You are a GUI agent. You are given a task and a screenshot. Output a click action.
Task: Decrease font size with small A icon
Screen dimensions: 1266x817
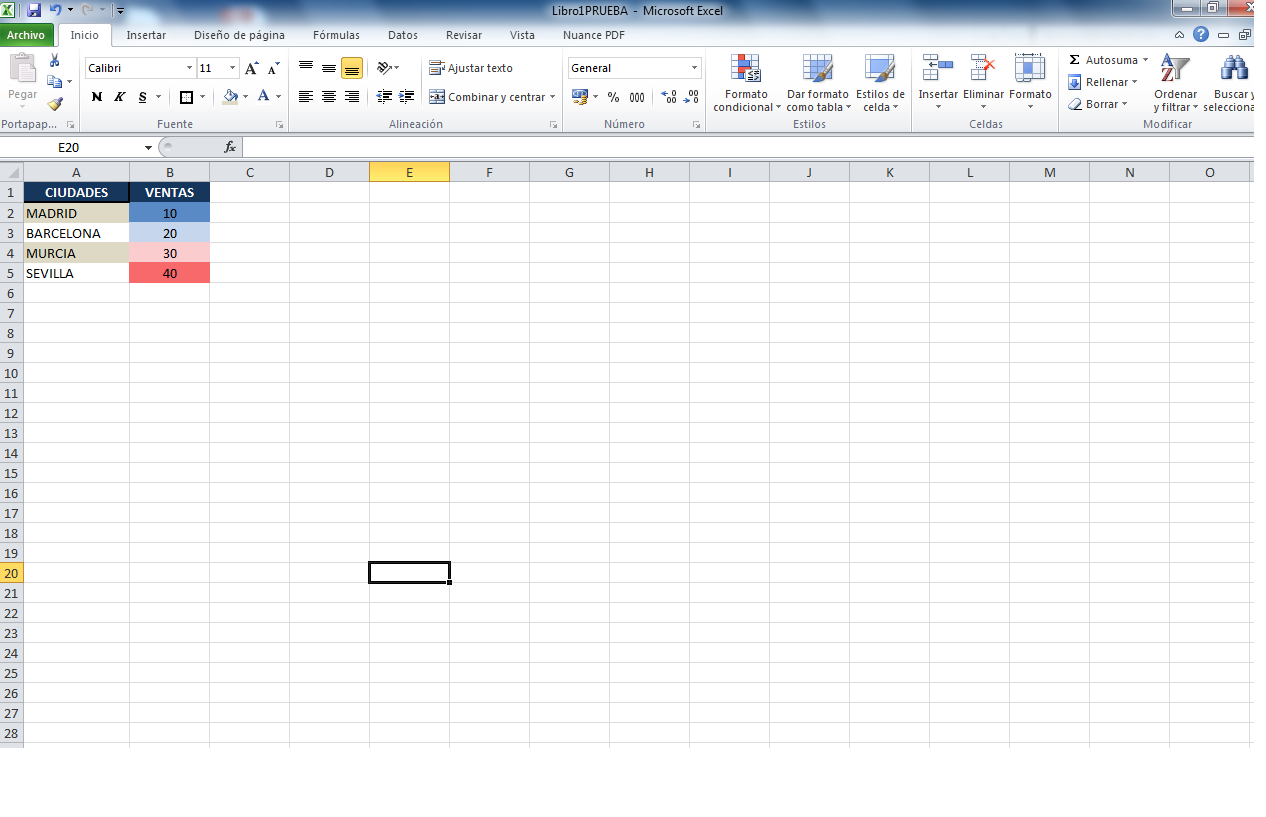(x=273, y=68)
